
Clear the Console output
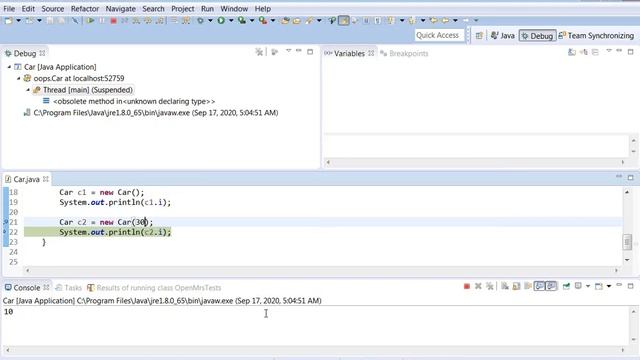pos(505,287)
